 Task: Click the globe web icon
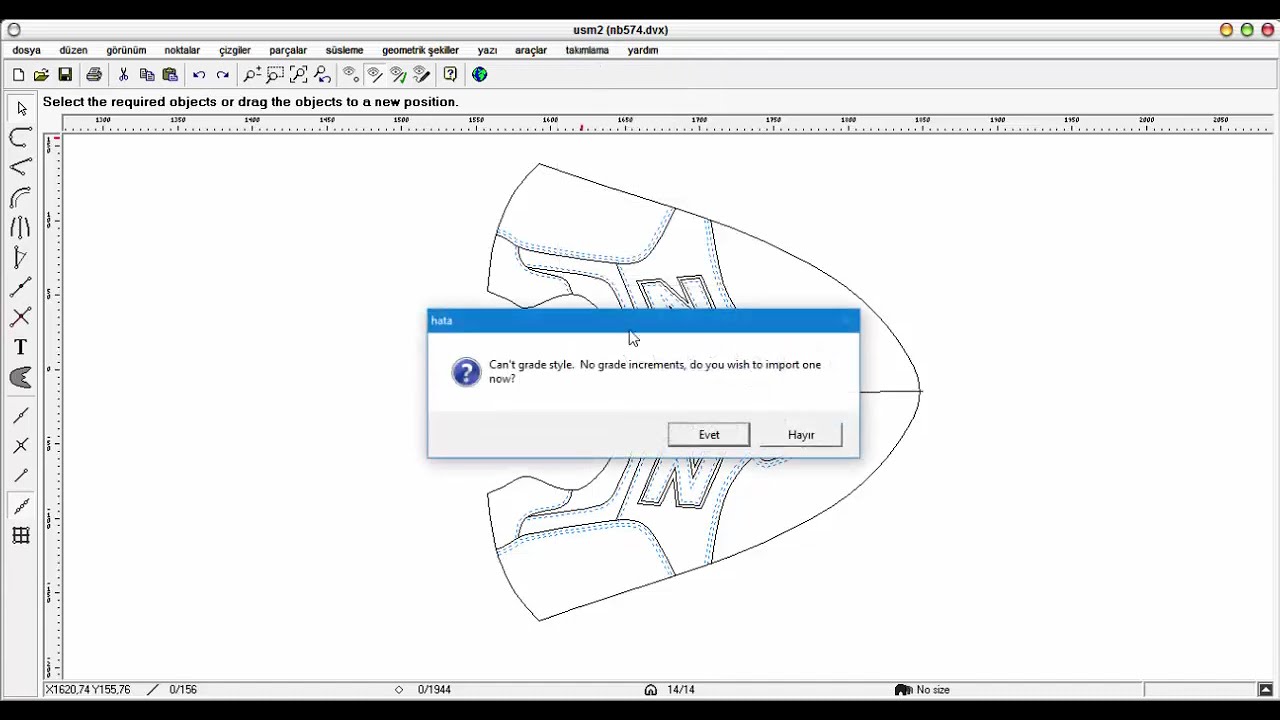[480, 74]
